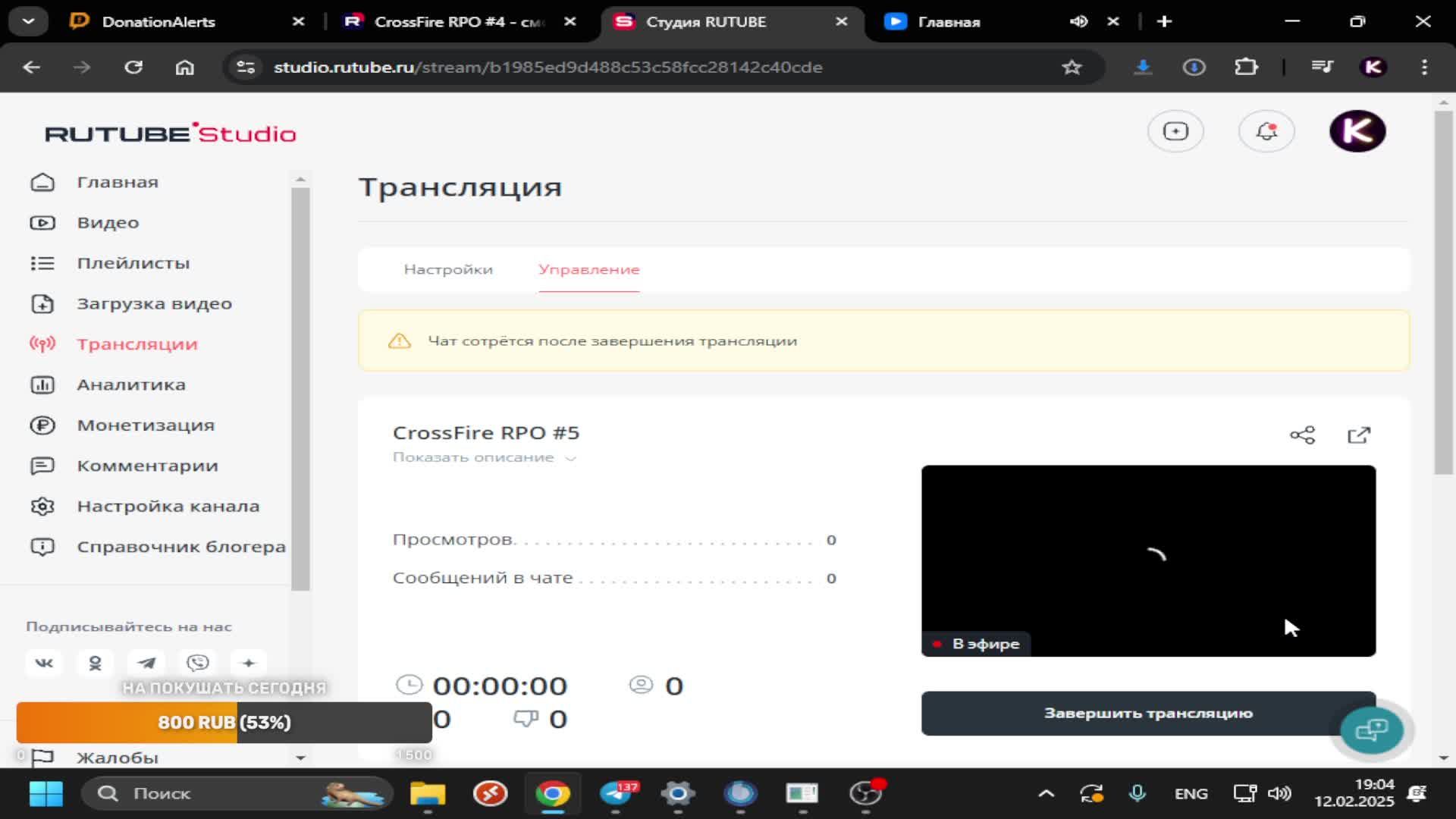The width and height of the screenshot is (1456, 819).
Task: Open browser downloads icon
Action: 1143,67
